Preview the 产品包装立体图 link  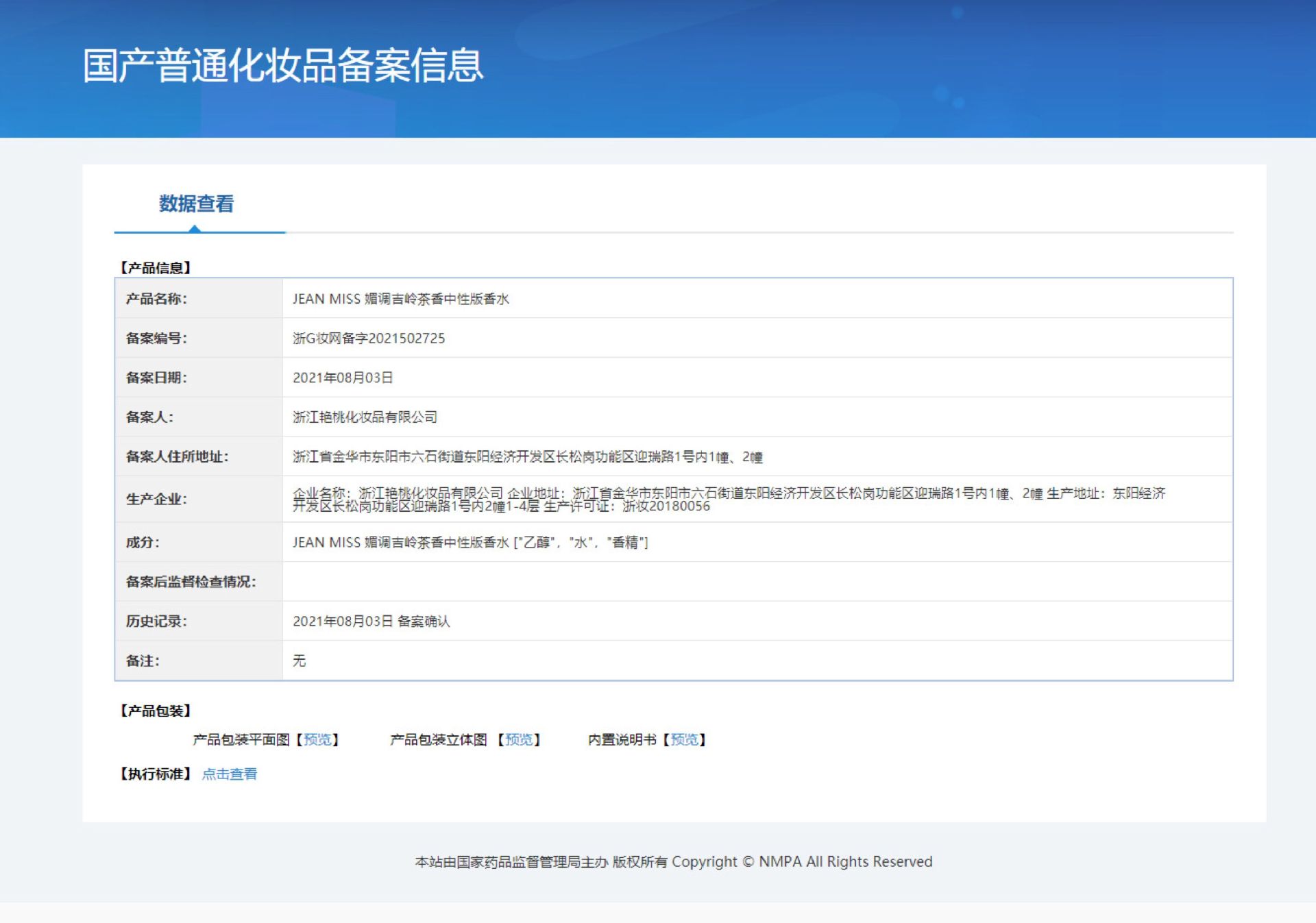click(519, 739)
